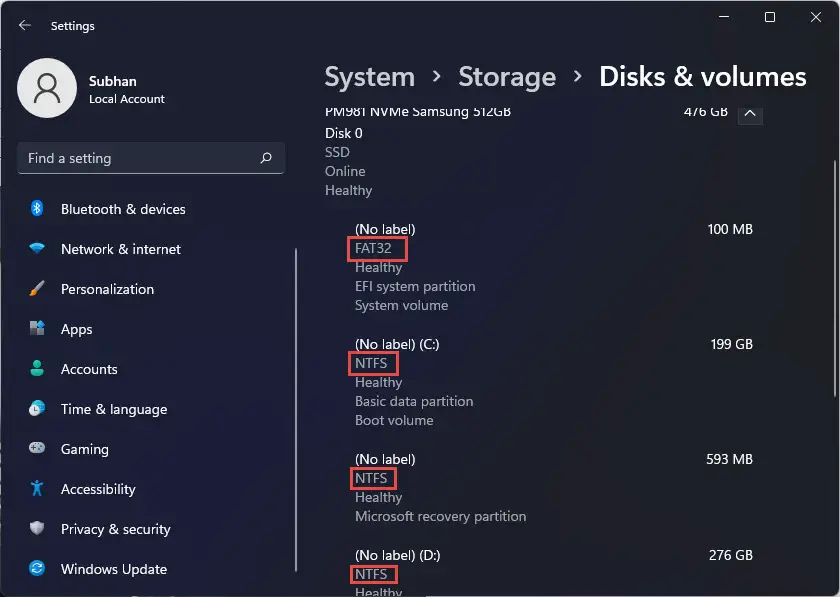Click the Disk 0 label
This screenshot has height=597, width=840.
point(343,133)
